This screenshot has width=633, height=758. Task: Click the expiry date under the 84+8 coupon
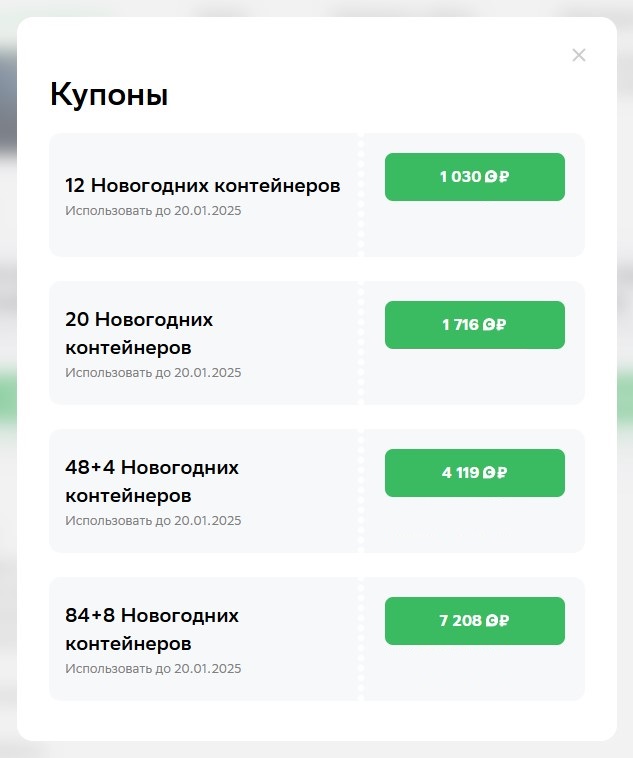(153, 669)
